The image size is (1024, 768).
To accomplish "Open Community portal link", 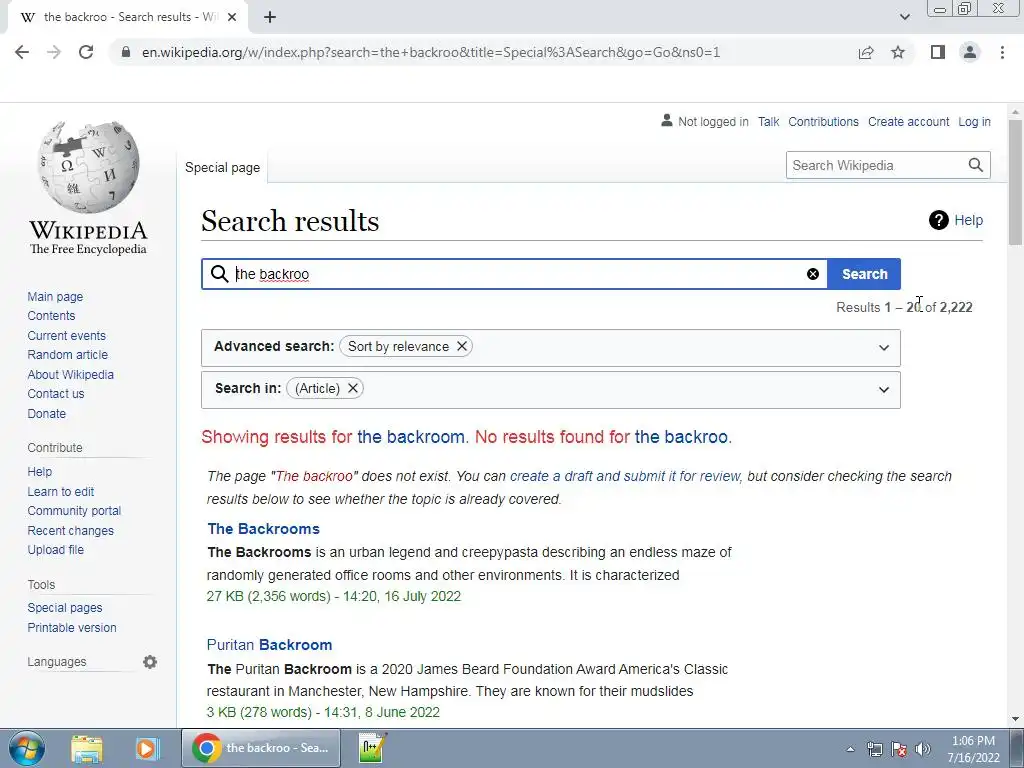I will click(74, 511).
